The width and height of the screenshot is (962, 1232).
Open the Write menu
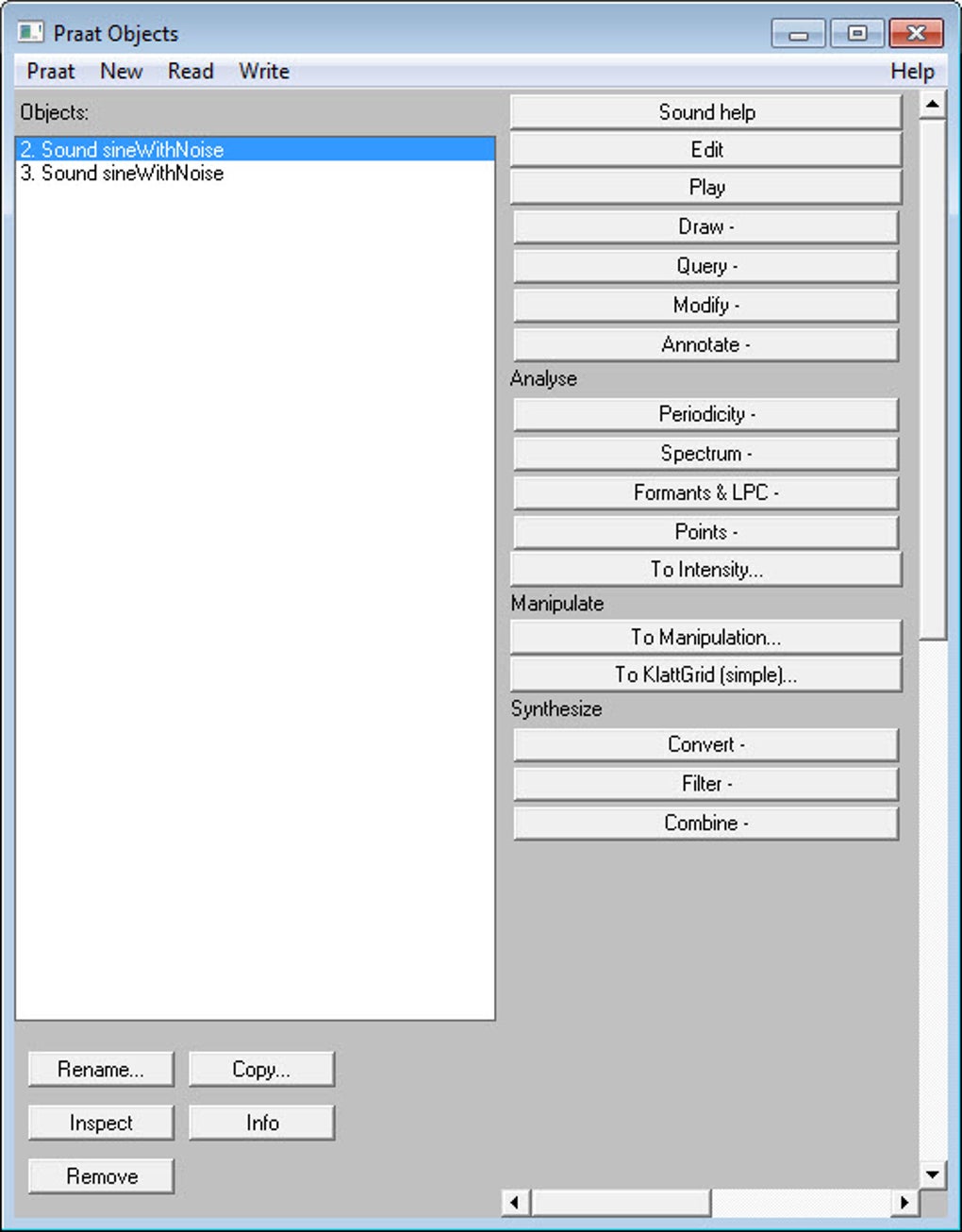tap(264, 72)
